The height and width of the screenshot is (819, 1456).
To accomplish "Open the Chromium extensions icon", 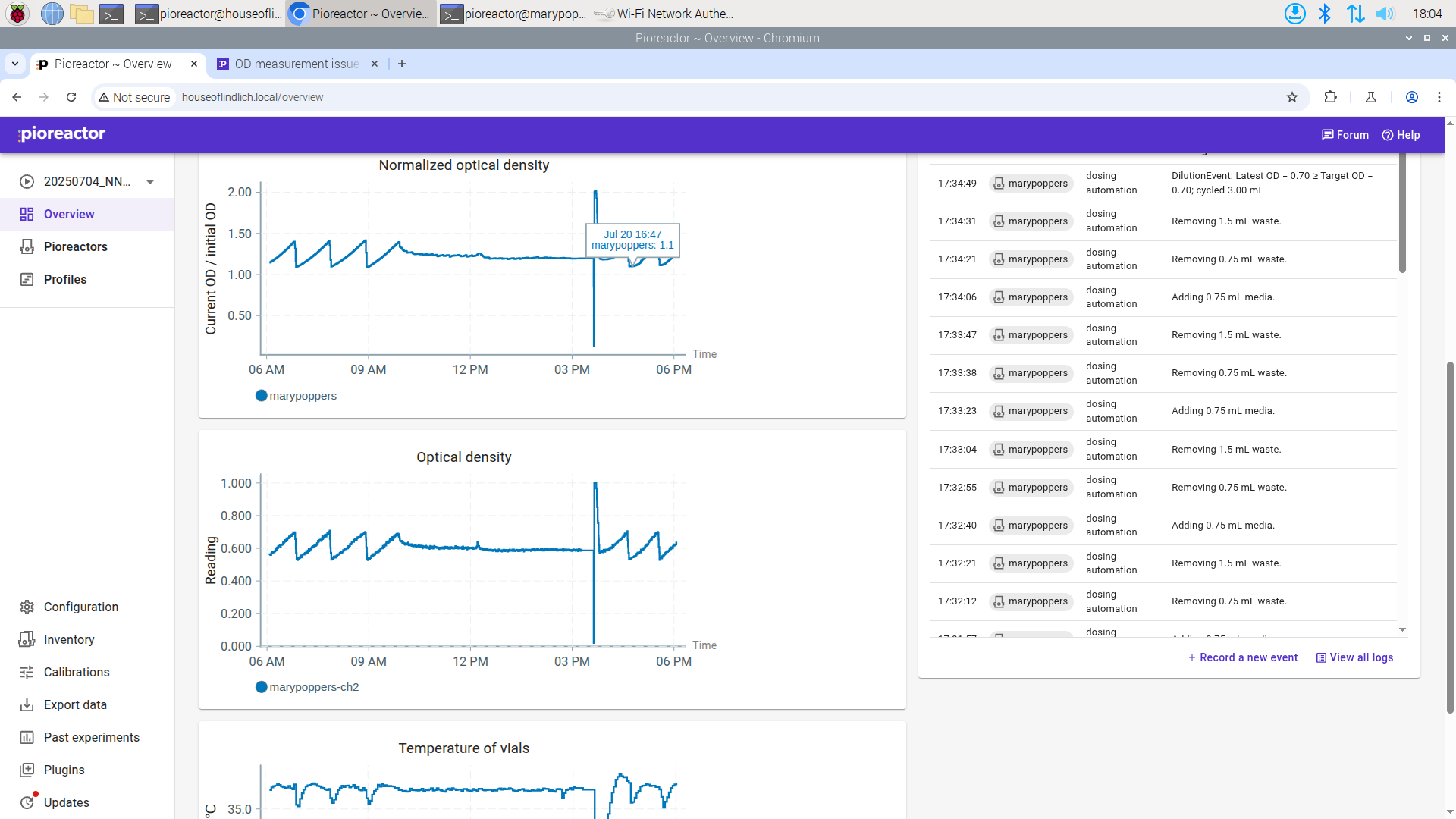I will [x=1330, y=97].
